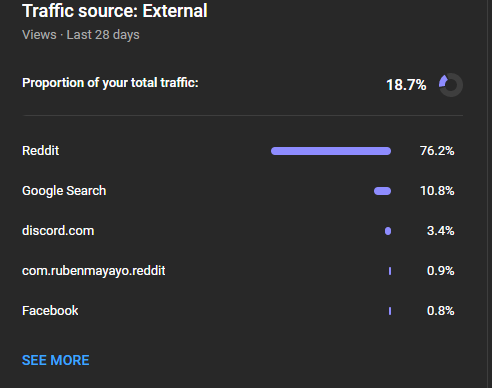
Task: Click the 3.4% discord.com percentage
Action: pos(440,231)
